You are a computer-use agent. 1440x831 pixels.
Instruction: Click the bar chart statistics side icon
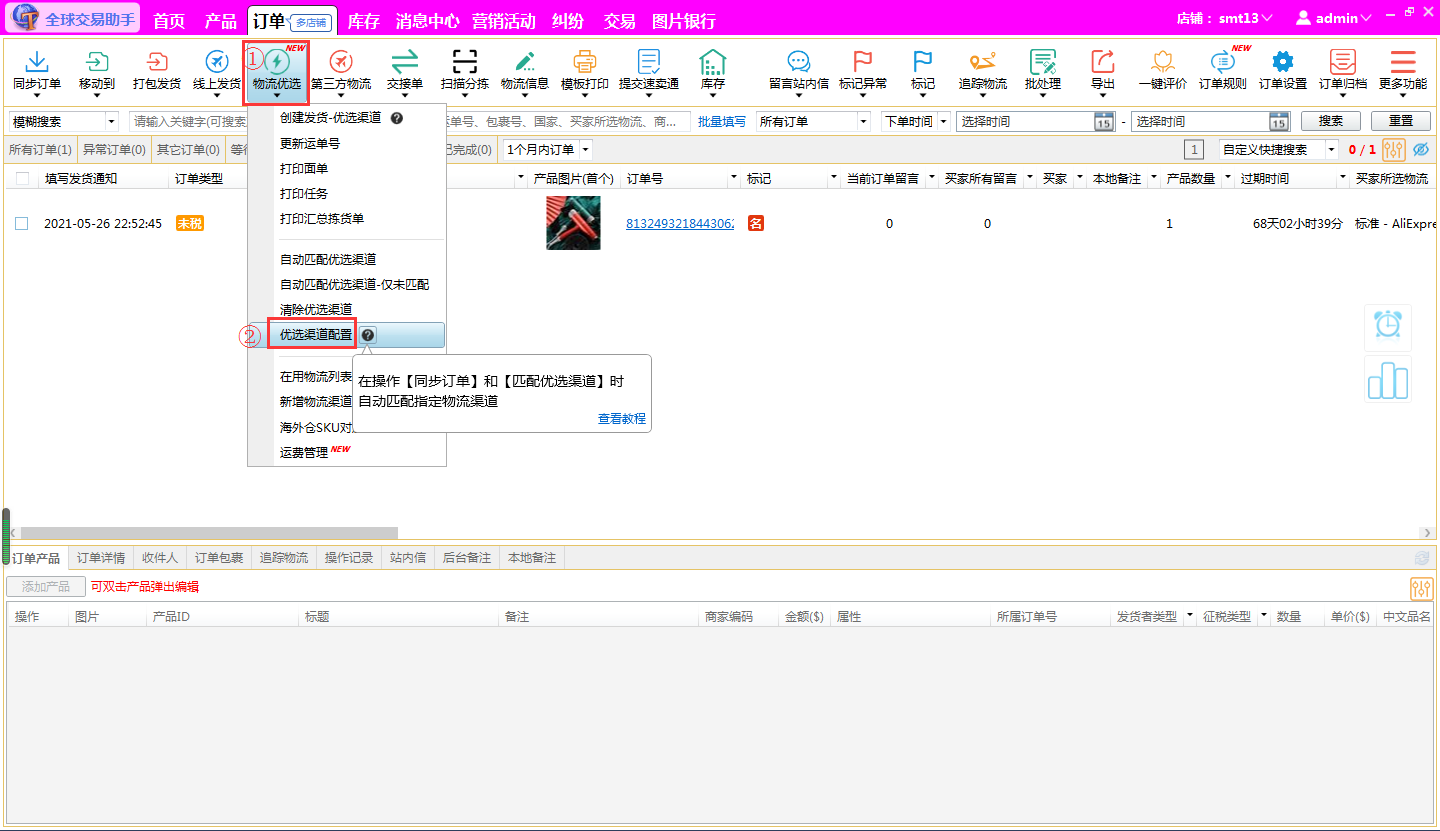coord(1388,380)
